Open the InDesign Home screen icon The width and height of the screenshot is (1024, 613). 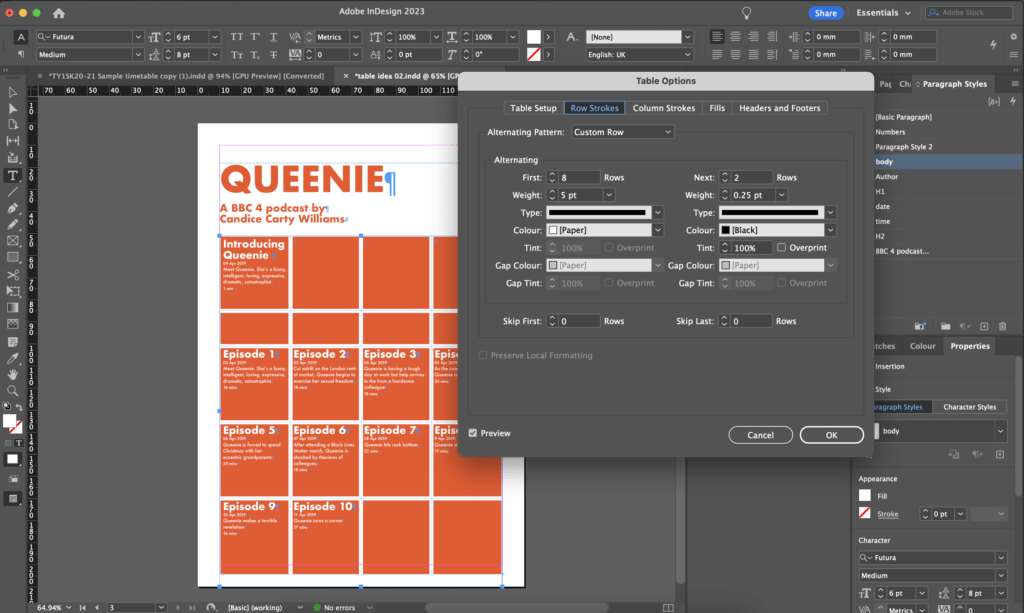tap(59, 13)
